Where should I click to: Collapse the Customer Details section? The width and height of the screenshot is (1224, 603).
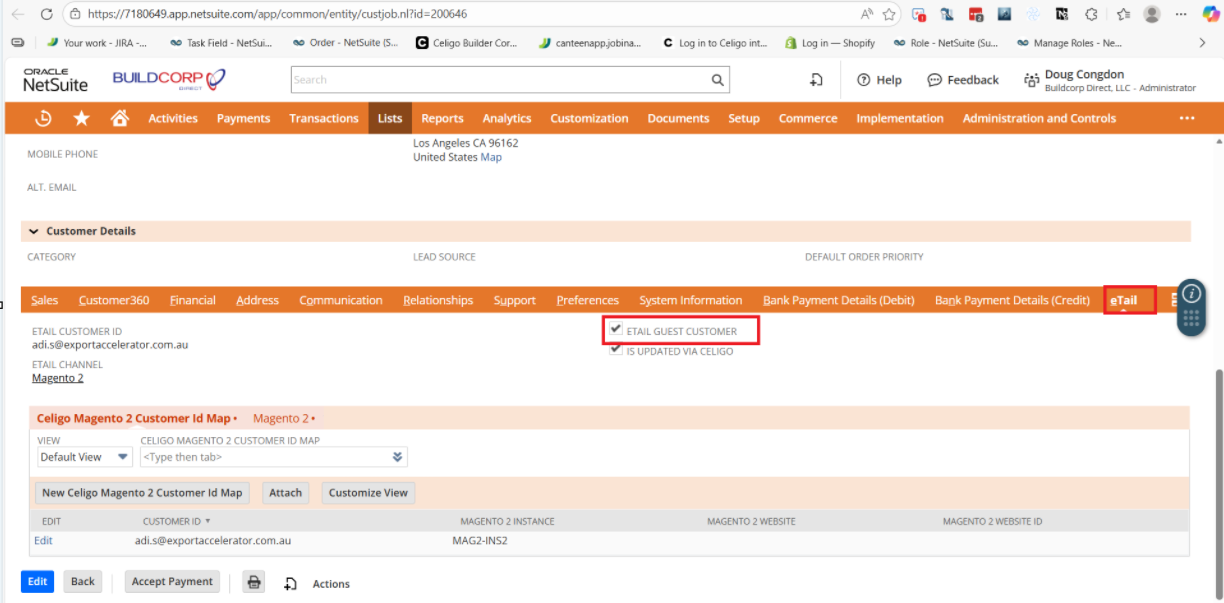pos(34,231)
